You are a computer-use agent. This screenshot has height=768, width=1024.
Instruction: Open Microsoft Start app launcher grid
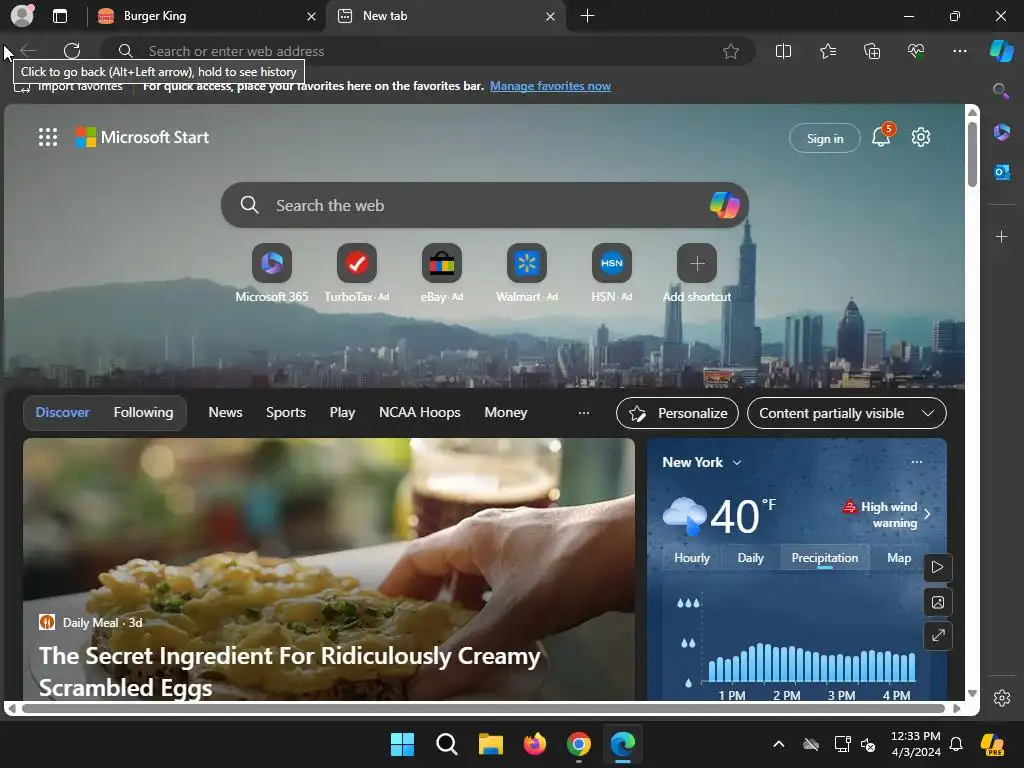click(x=48, y=137)
